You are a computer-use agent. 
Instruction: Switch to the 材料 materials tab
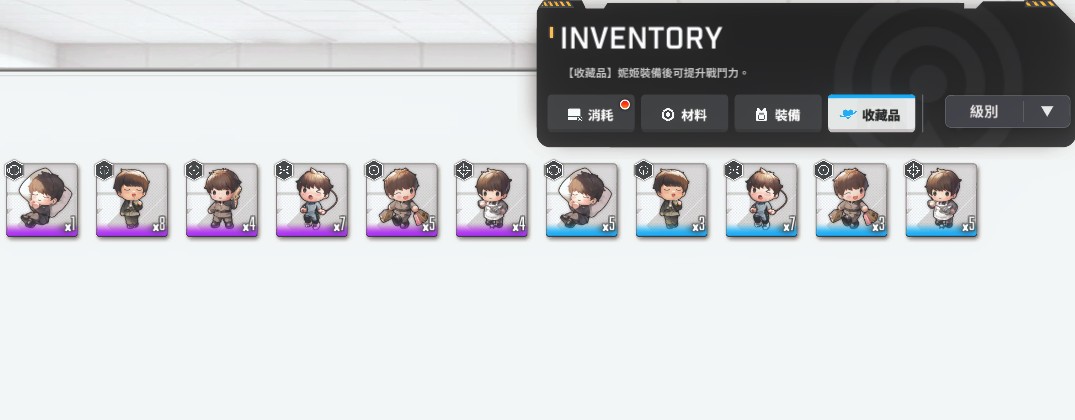684,114
